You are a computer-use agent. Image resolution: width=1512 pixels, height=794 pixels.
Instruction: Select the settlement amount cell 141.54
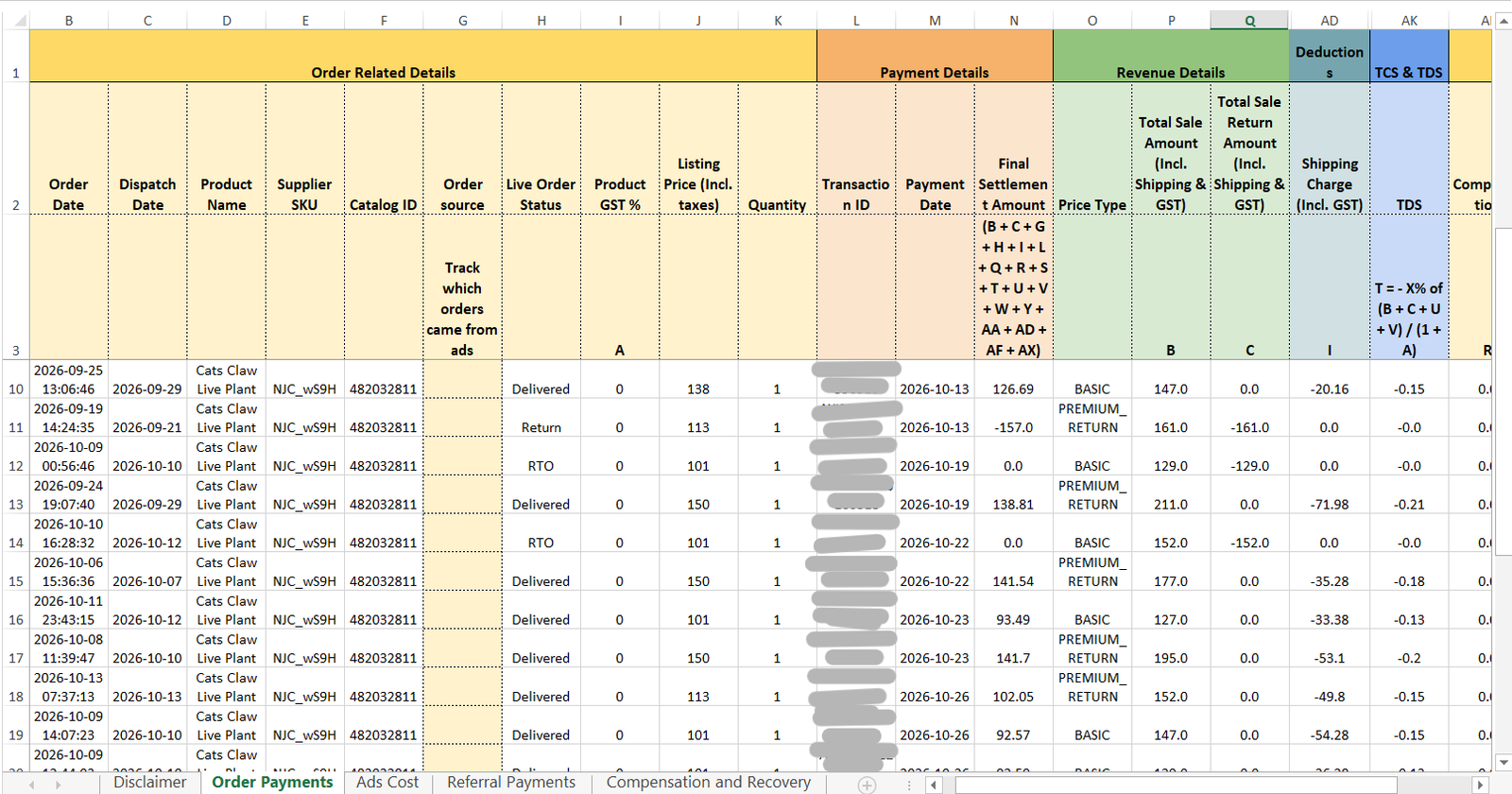pyautogui.click(x=1014, y=572)
